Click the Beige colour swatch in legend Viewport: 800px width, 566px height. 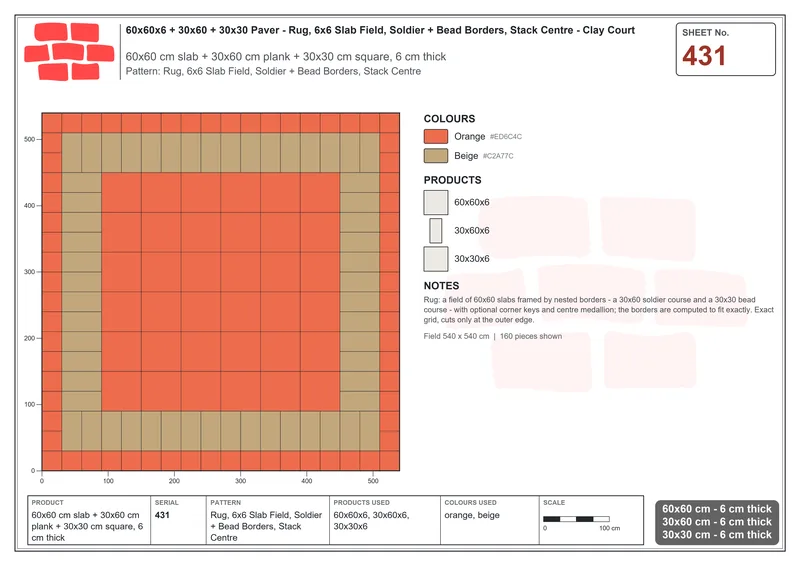(x=436, y=156)
